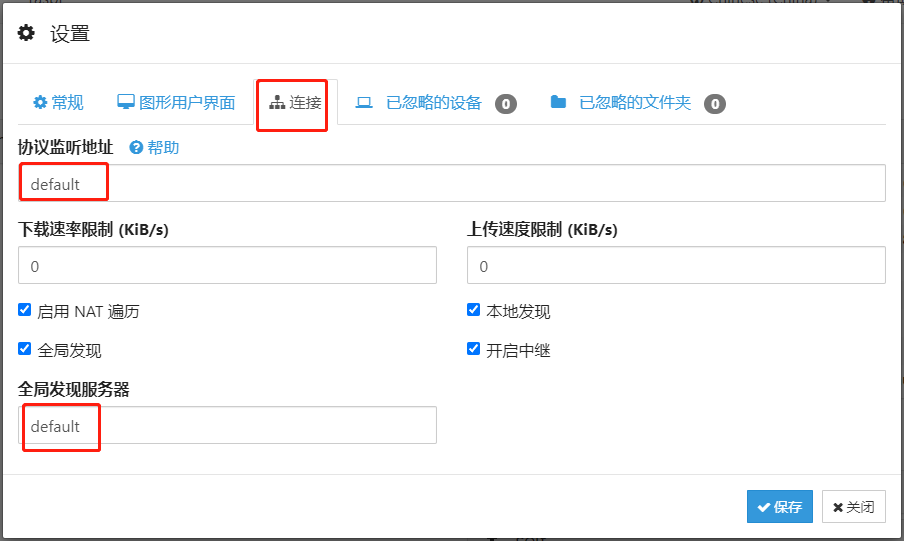This screenshot has height=541, width=904.
Task: Click the 0 badge next to 已忽略的文件夹
Action: coord(714,103)
